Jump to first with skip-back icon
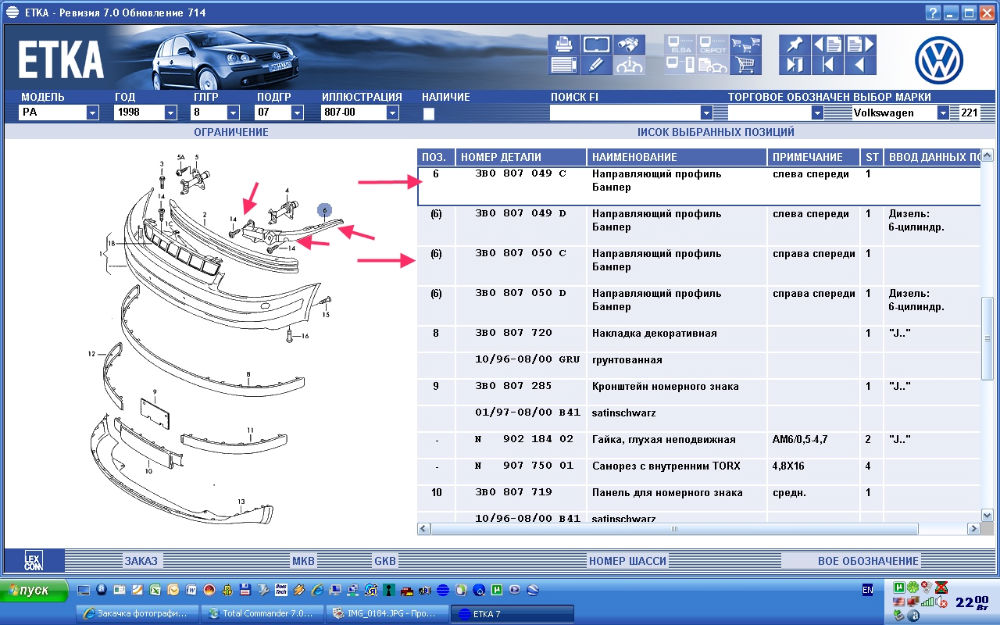This screenshot has width=1000, height=625. coord(828,64)
